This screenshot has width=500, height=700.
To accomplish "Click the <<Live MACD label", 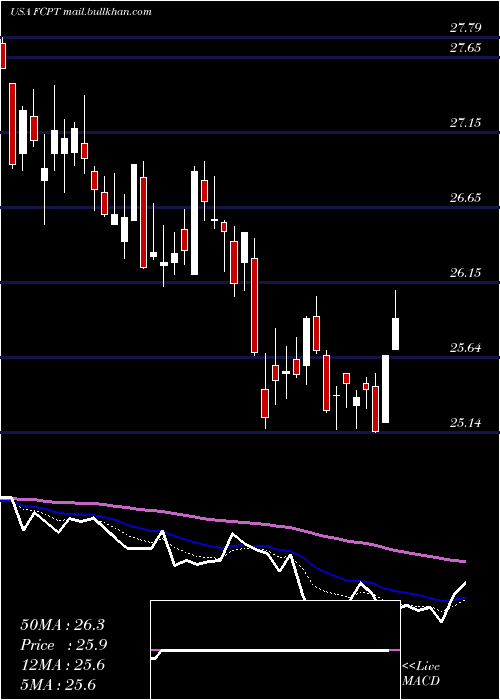I will 421,674.
